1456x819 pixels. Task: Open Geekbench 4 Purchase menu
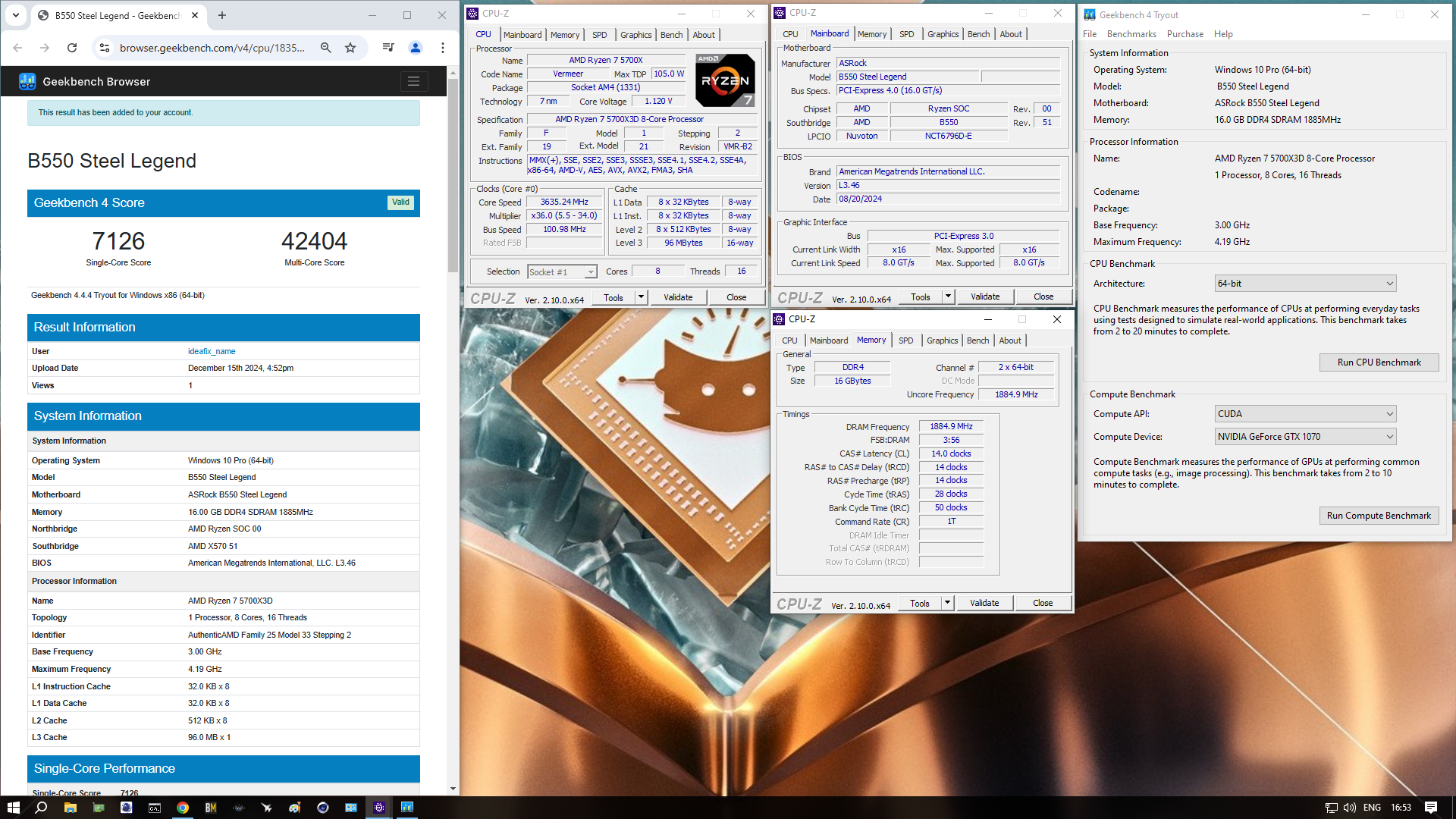(x=1185, y=34)
